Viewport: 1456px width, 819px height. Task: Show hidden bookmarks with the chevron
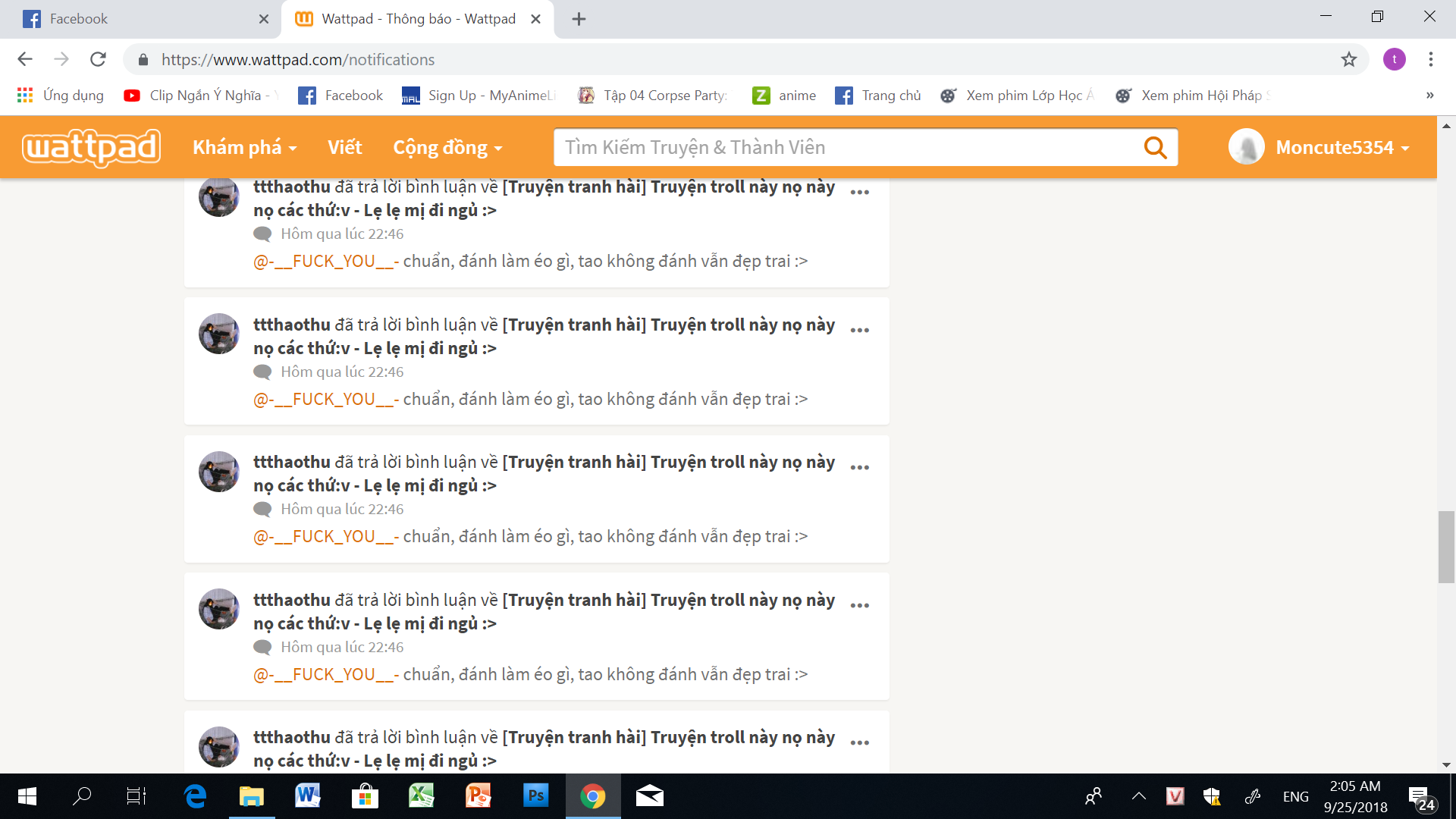[x=1429, y=95]
